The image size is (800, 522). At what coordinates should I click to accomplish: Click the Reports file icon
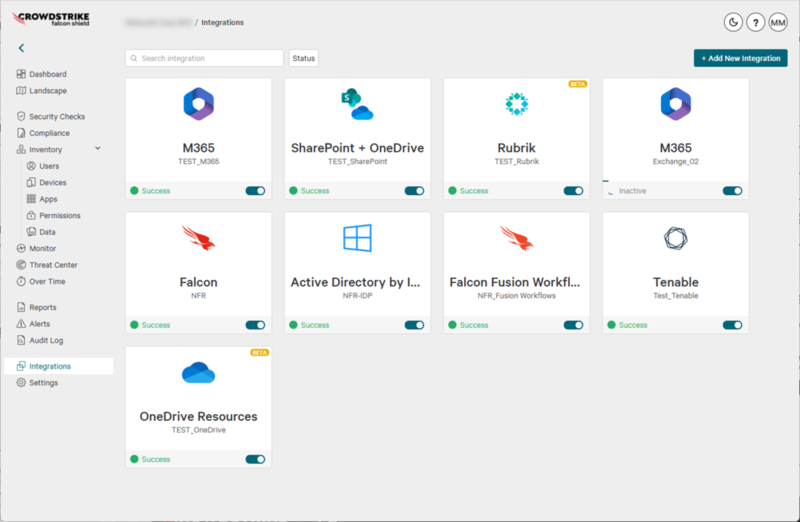pyautogui.click(x=21, y=307)
